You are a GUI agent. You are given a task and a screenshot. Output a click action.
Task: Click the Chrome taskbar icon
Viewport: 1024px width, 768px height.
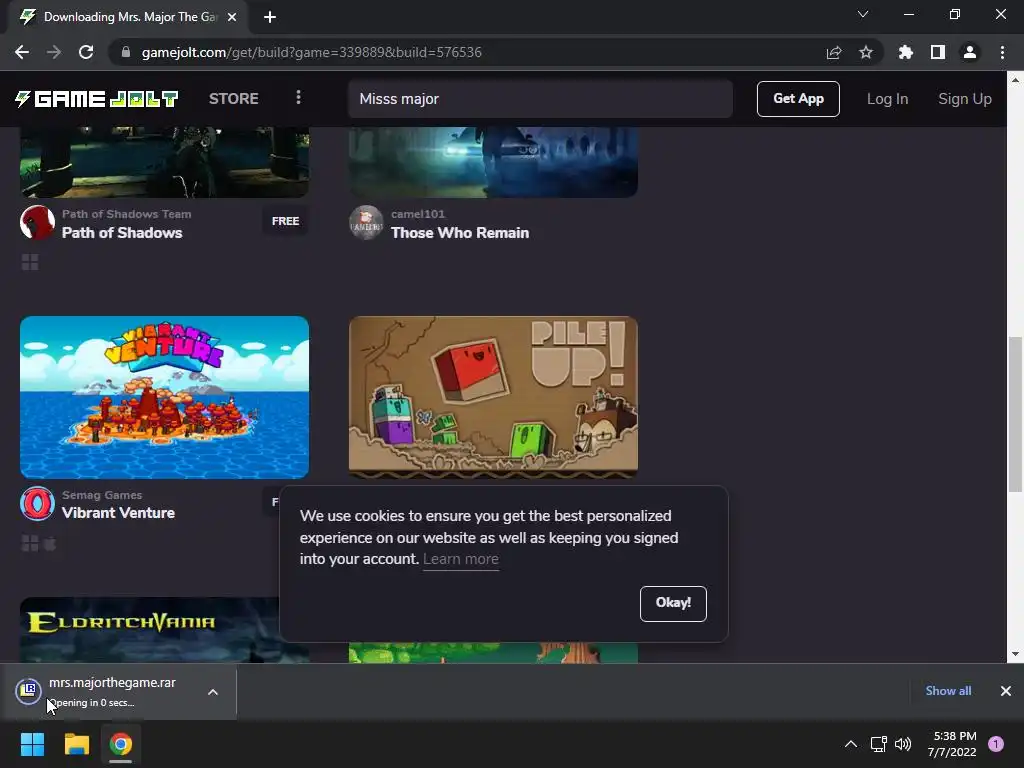pos(120,744)
